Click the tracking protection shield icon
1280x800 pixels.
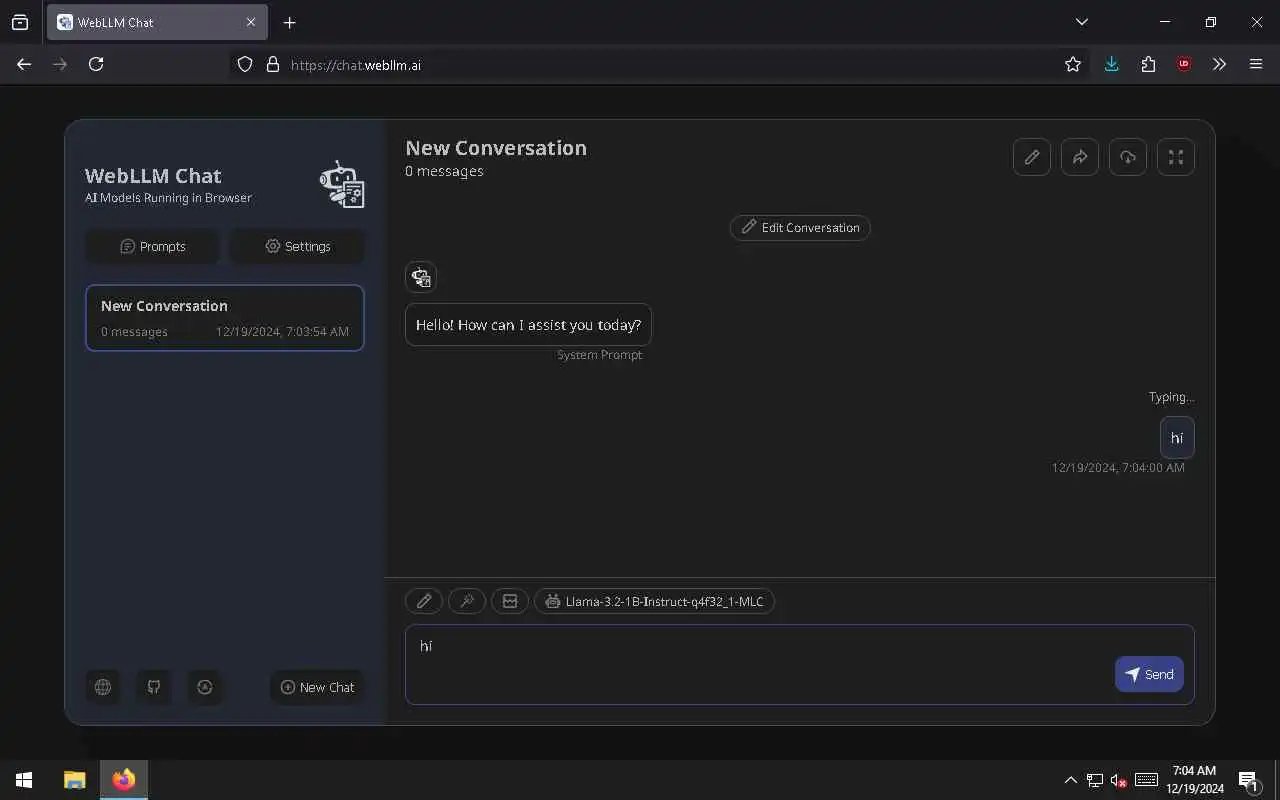[x=245, y=64]
